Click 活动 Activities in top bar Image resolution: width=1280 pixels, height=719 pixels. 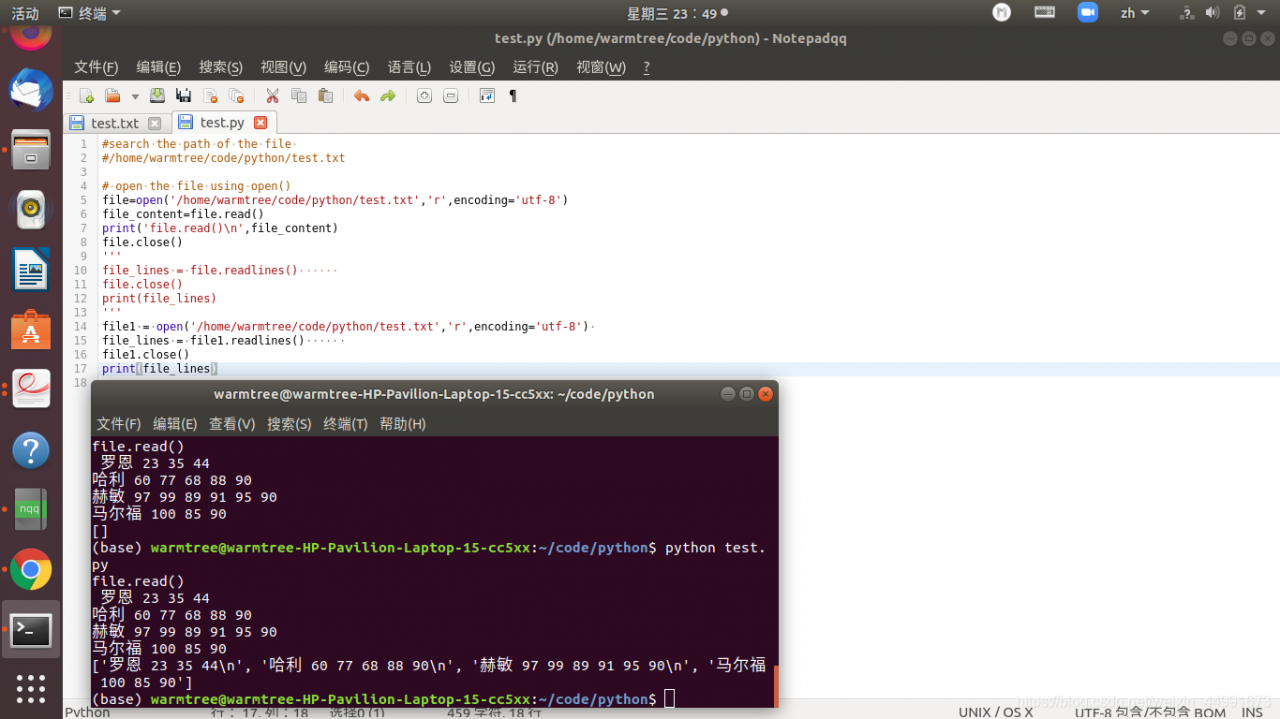[25, 13]
